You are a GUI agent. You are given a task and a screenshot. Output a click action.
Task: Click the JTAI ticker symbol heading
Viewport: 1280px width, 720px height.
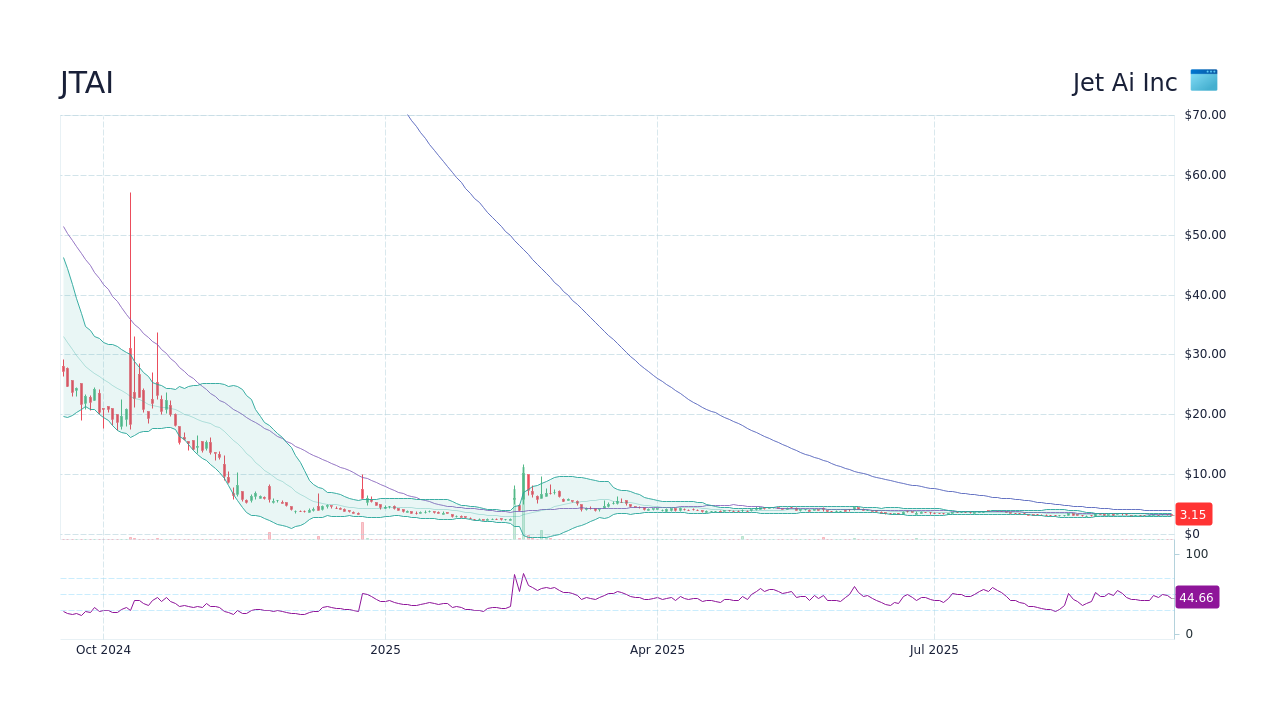(x=86, y=83)
